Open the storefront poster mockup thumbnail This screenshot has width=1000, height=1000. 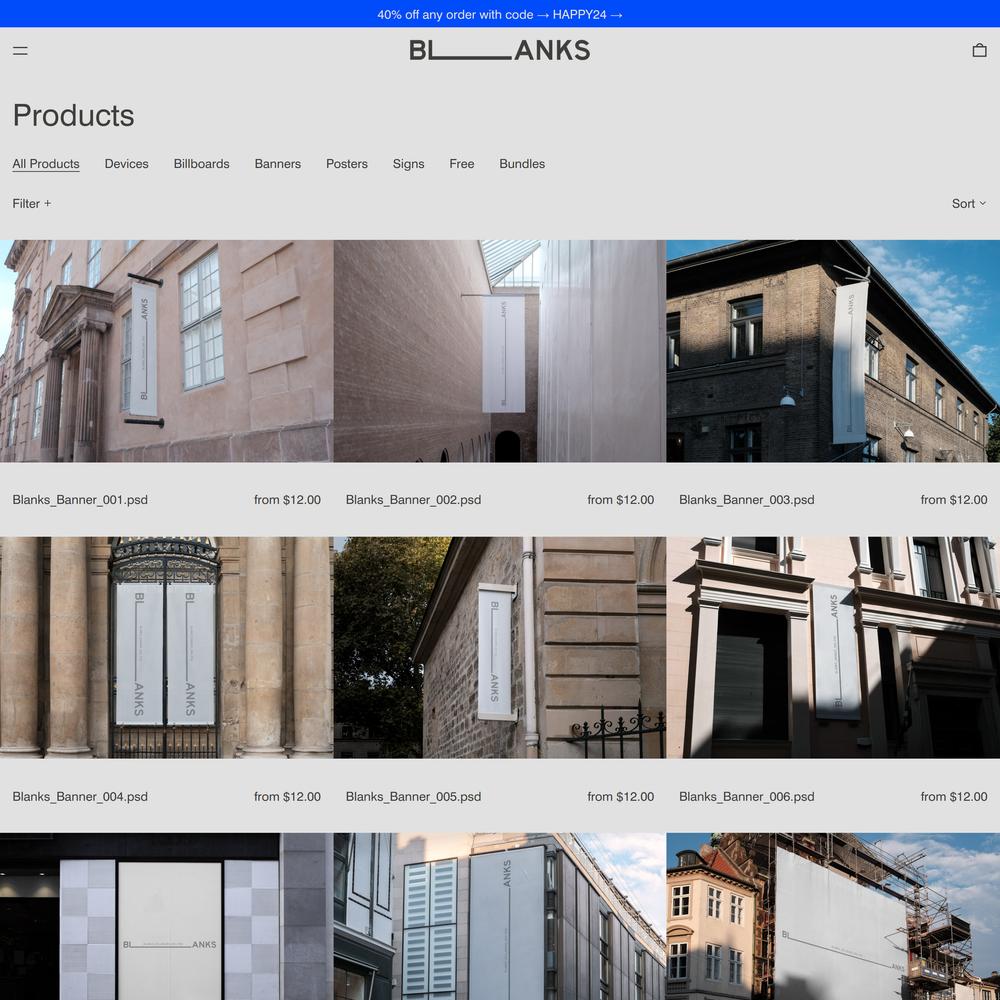166,916
